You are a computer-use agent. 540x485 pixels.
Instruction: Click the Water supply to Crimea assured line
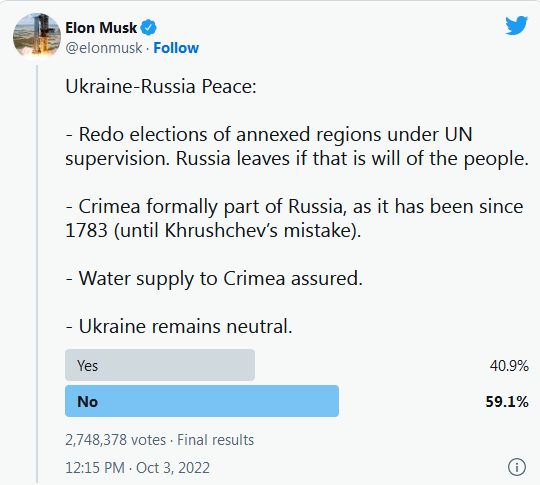coord(214,278)
